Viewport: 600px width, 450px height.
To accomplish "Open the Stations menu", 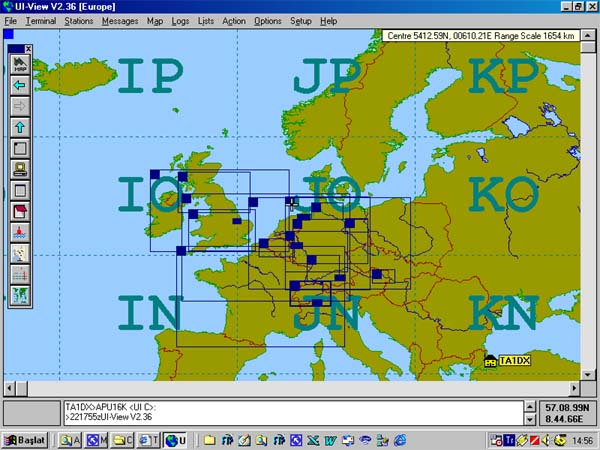I will coord(78,21).
